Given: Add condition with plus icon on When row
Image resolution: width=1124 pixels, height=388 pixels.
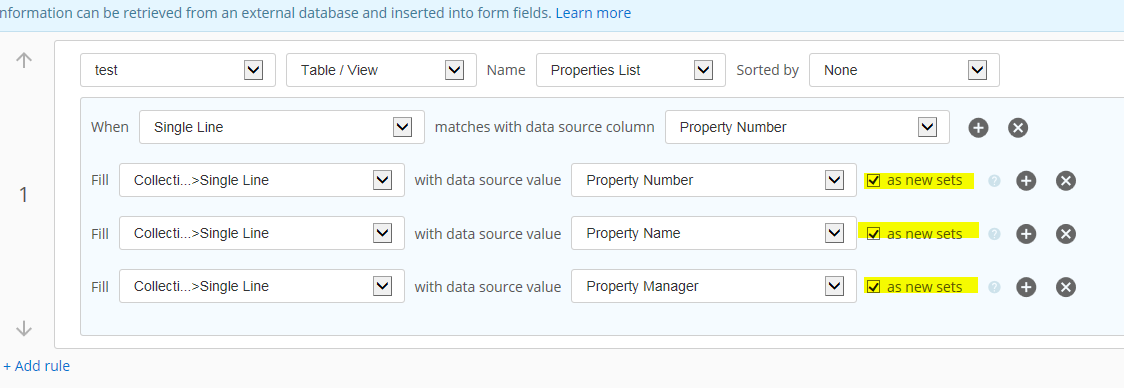Looking at the screenshot, I should click(978, 128).
